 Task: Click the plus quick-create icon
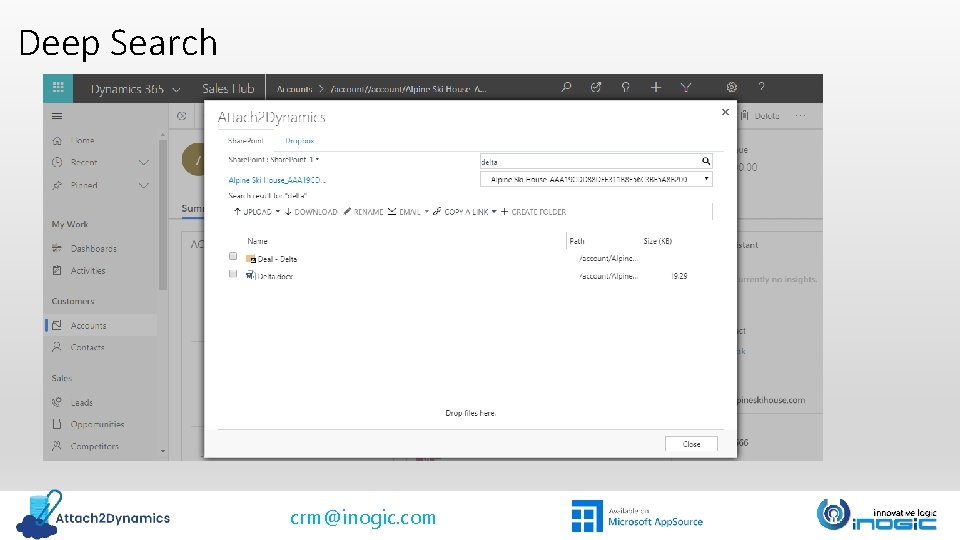point(655,88)
